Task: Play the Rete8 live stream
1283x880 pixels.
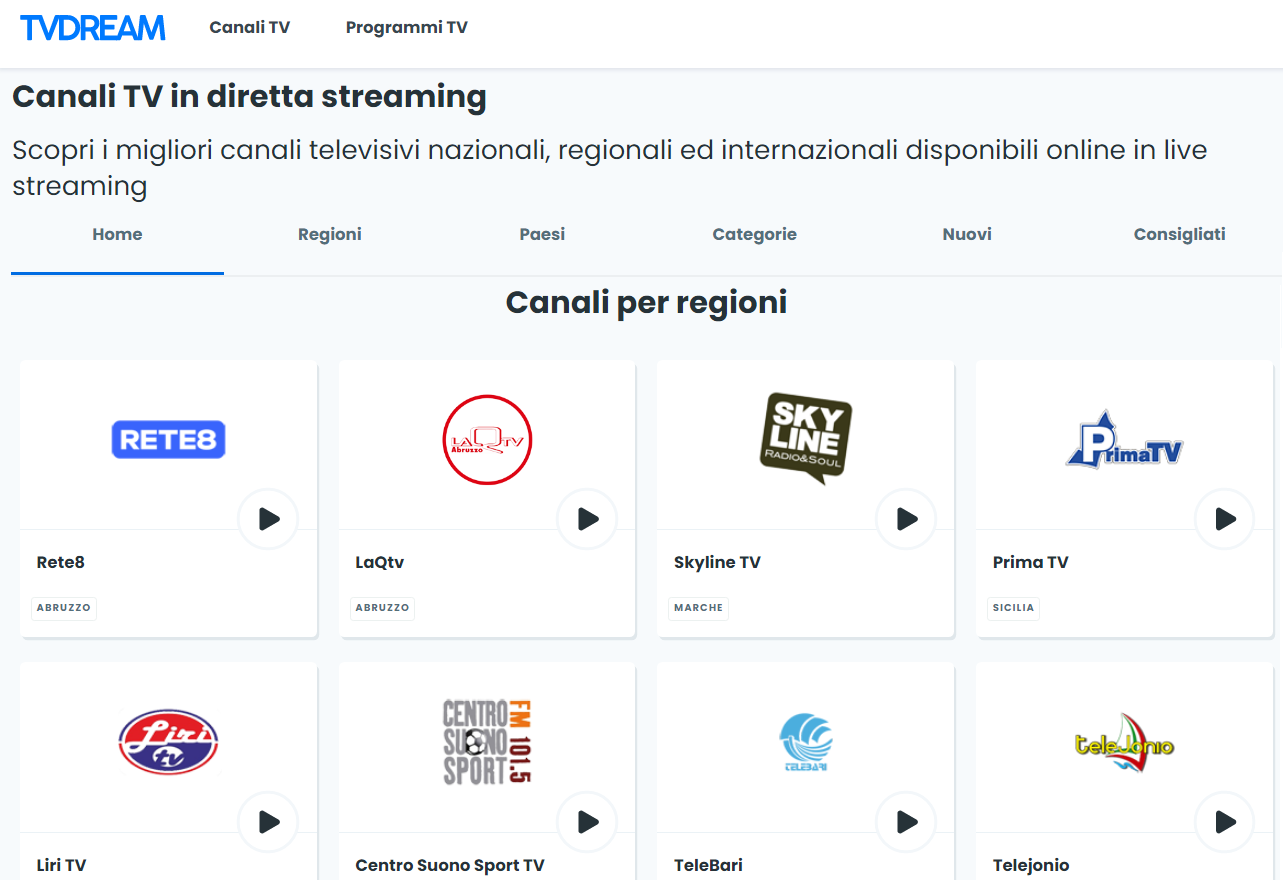Action: (267, 519)
